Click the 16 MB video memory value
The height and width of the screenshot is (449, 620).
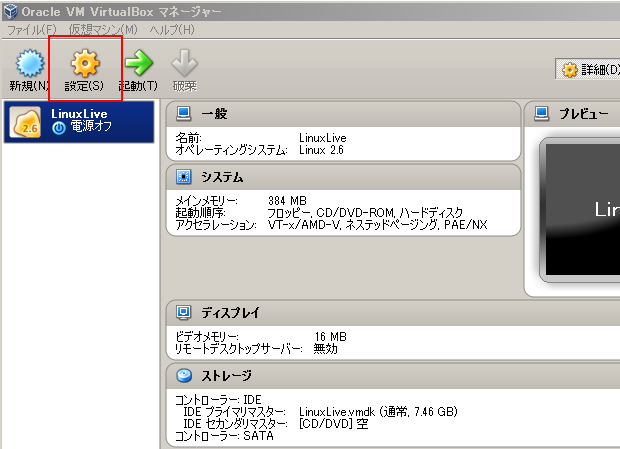331,337
